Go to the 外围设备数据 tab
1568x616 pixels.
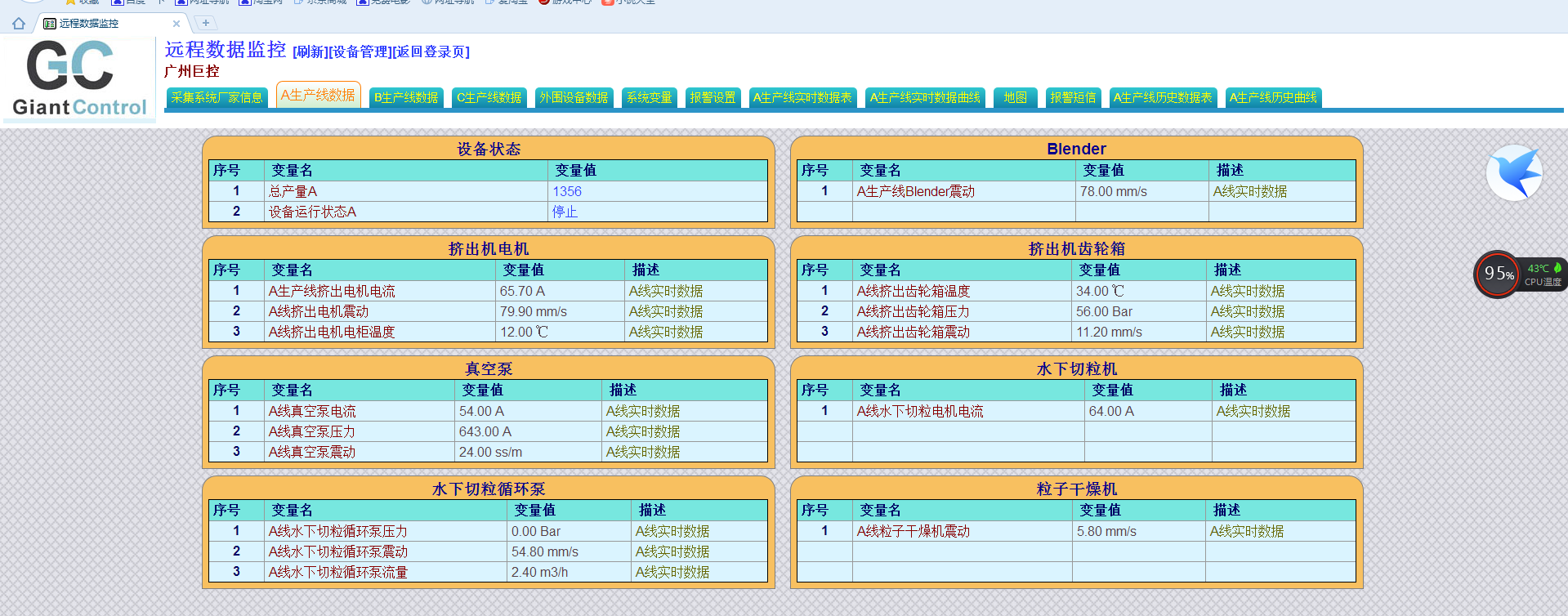click(x=574, y=98)
